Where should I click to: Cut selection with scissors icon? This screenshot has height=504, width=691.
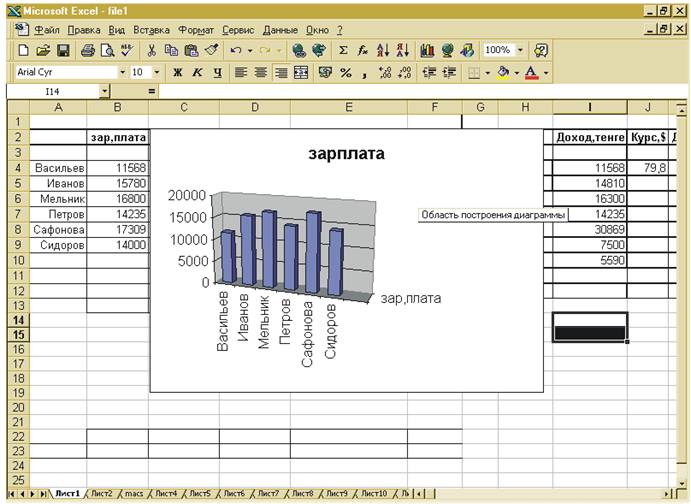tap(152, 51)
